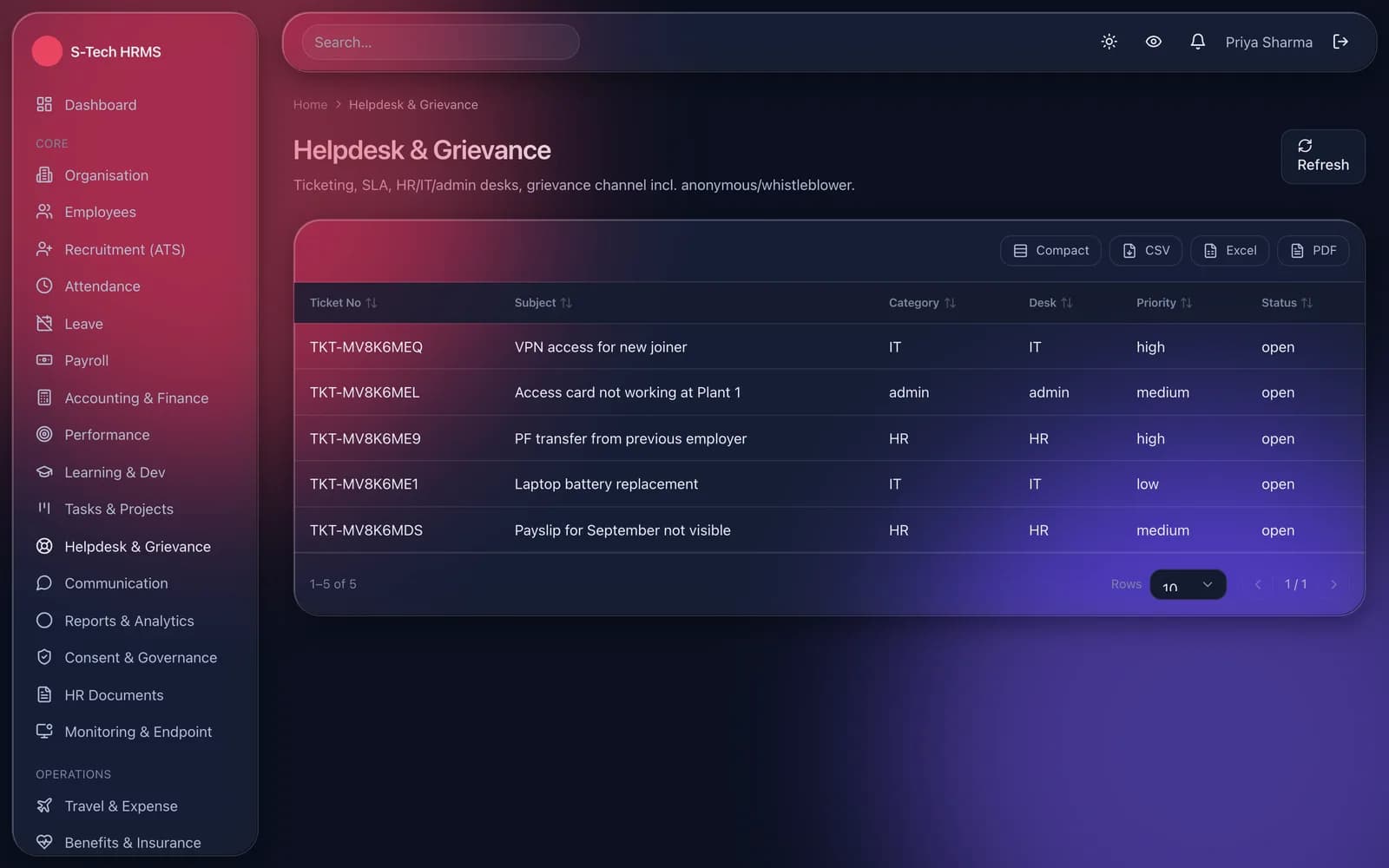Click the Tasks & Projects kanban icon
Viewport: 1389px width, 868px height.
coord(44,509)
